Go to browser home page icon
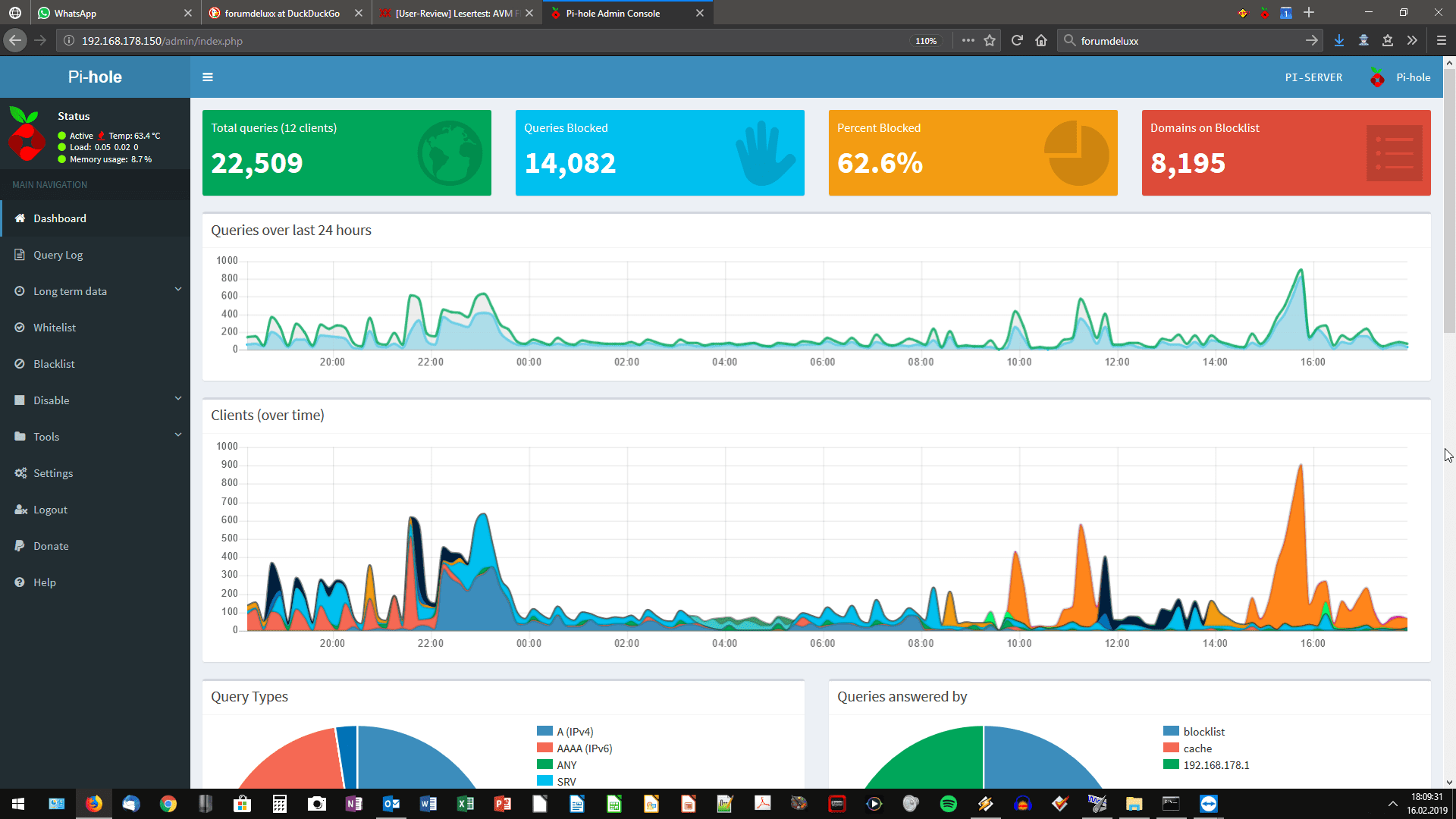Image resolution: width=1456 pixels, height=819 pixels. pos(1041,41)
